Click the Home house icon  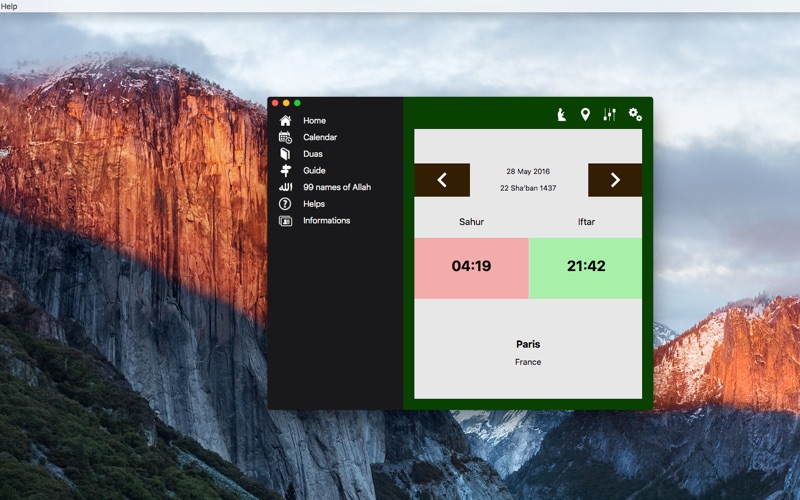[285, 120]
